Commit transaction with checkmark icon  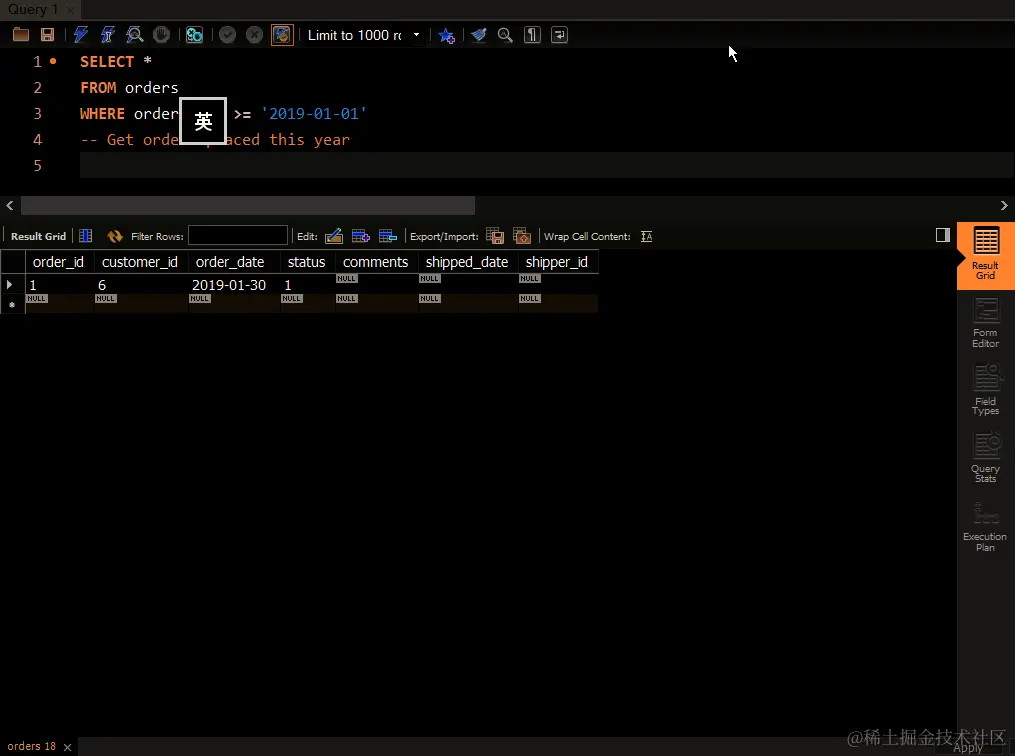[x=227, y=35]
